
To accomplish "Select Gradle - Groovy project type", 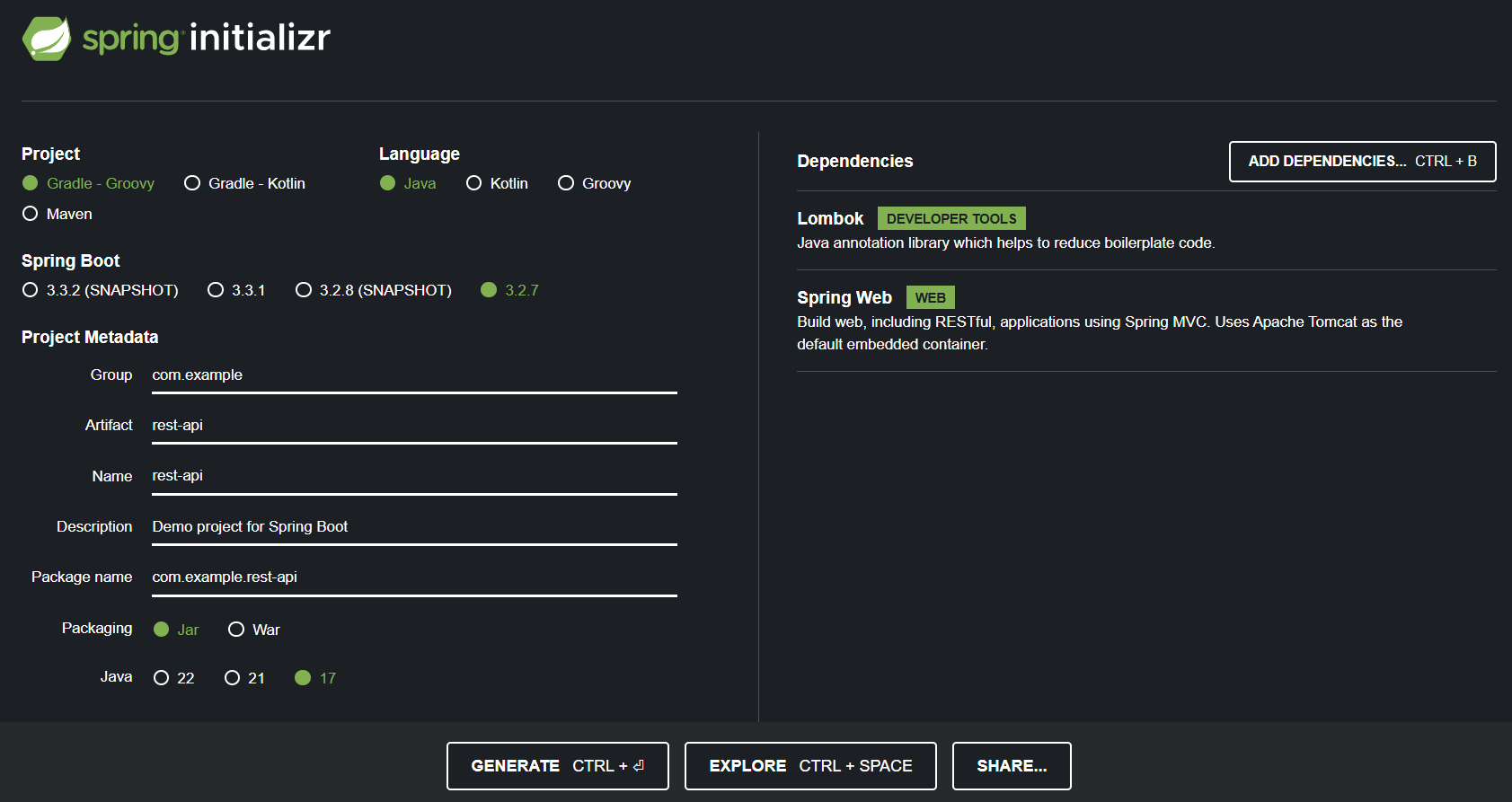I will tap(88, 183).
